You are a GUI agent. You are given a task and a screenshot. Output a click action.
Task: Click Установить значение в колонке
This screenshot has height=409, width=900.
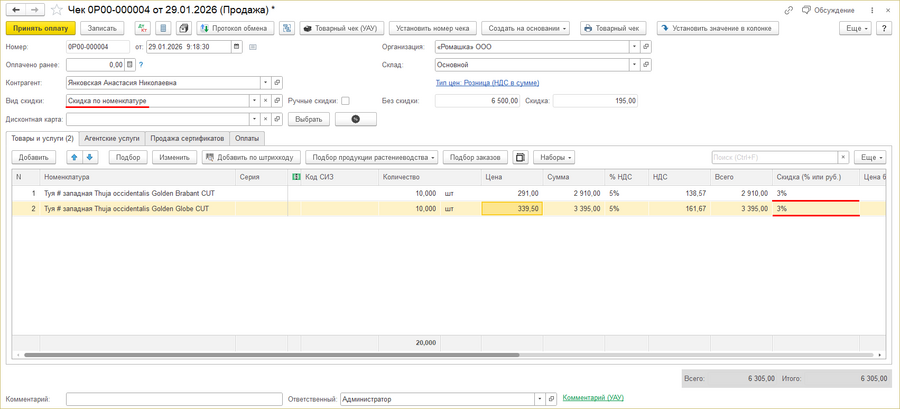pos(718,28)
